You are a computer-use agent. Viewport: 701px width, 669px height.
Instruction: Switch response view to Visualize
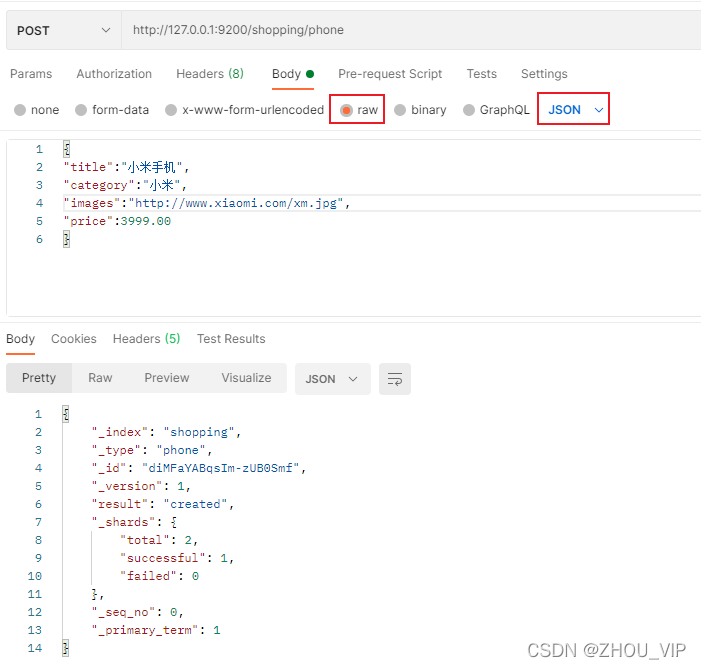[x=246, y=378]
